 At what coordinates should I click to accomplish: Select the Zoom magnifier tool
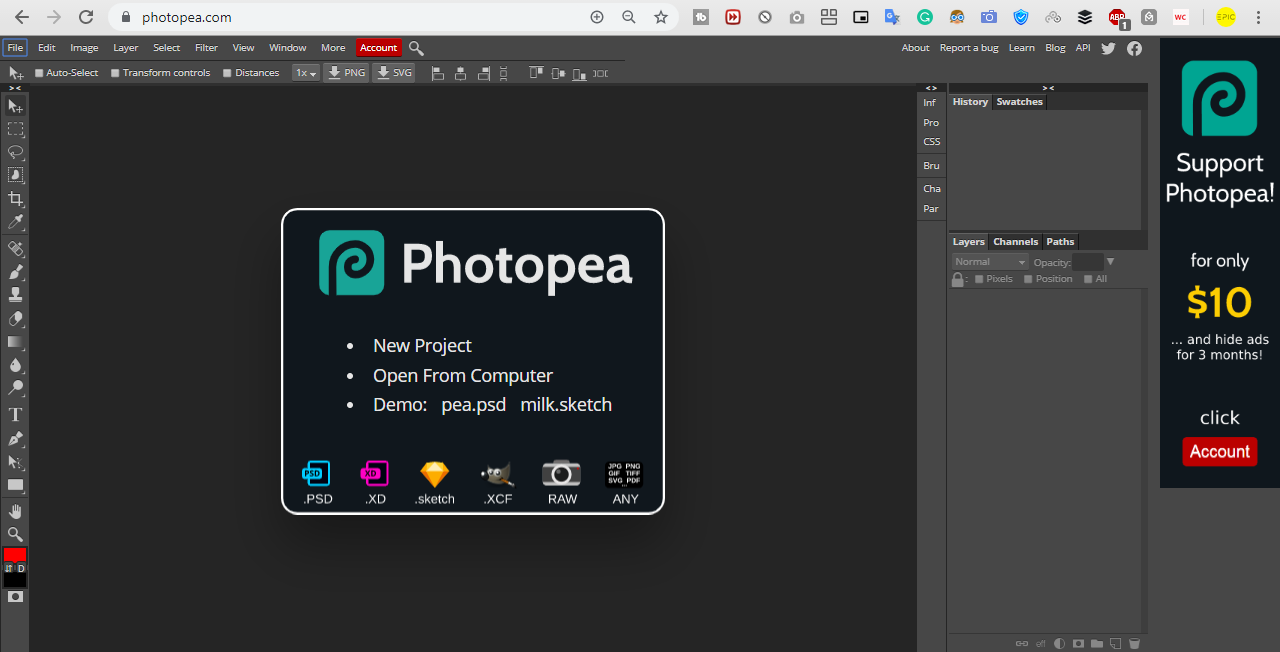(15, 534)
